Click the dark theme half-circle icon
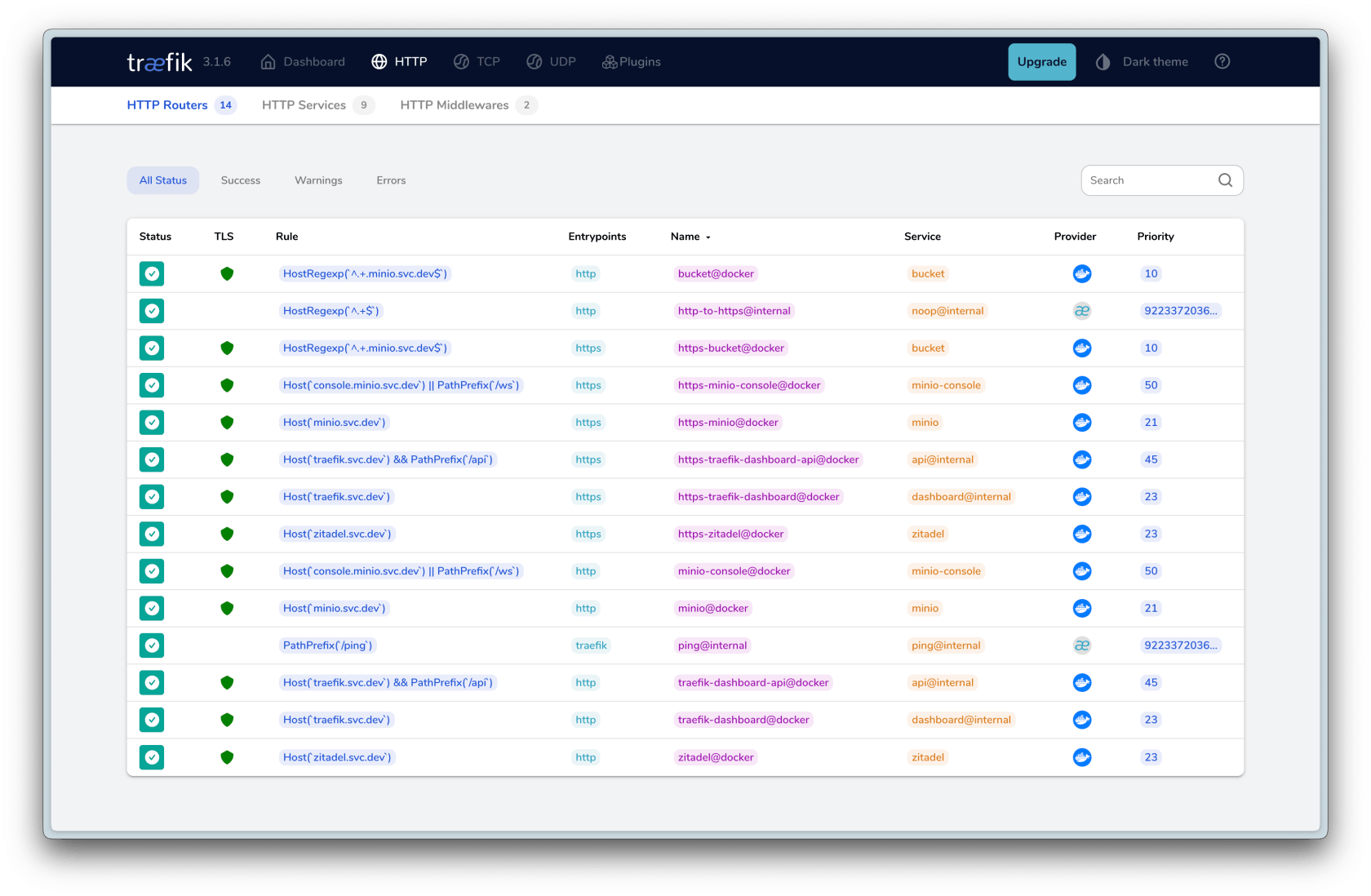 pos(1103,62)
